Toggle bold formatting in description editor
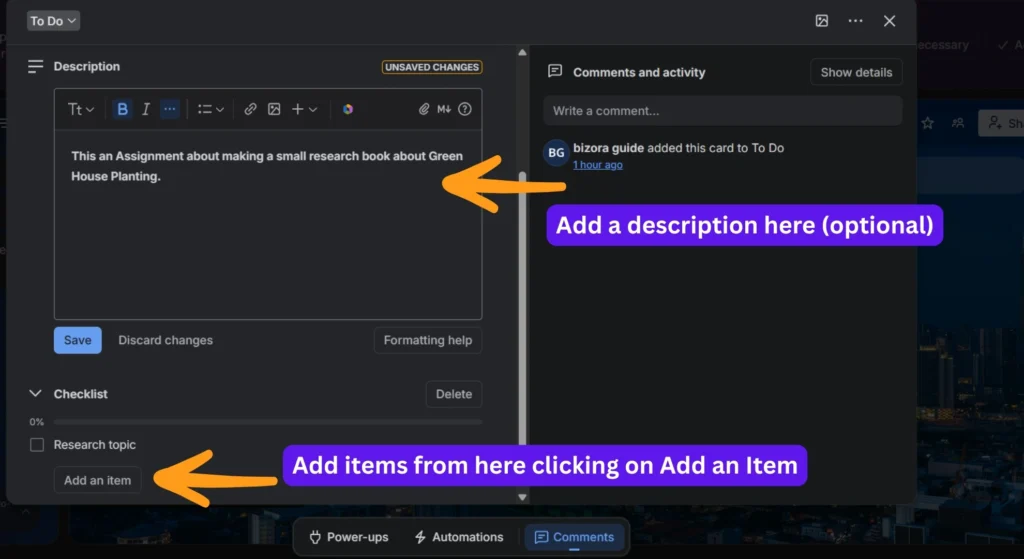The image size is (1024, 559). pos(122,109)
